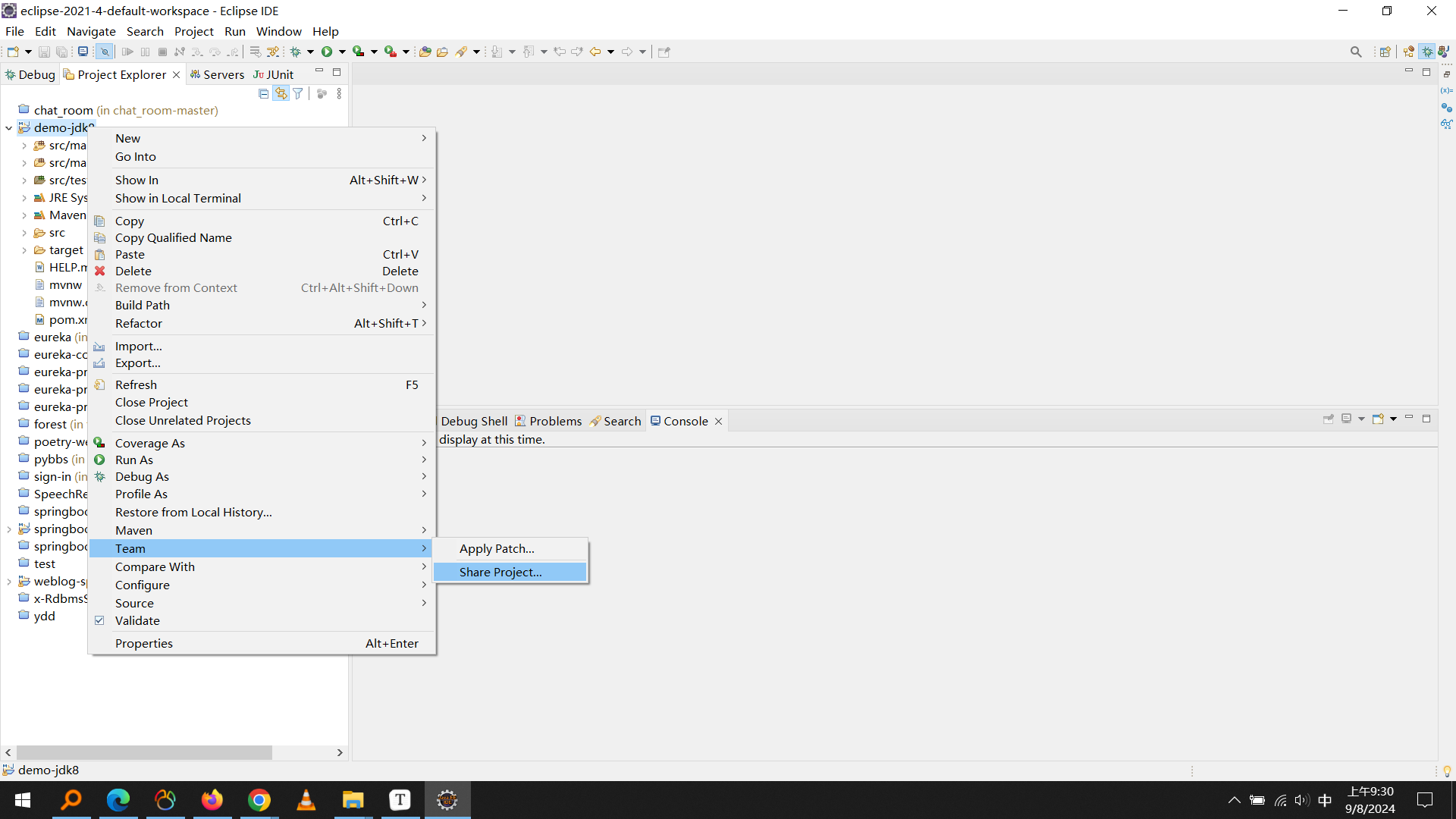Switch to the Problems tab
This screenshot has height=819, width=1456.
548,421
